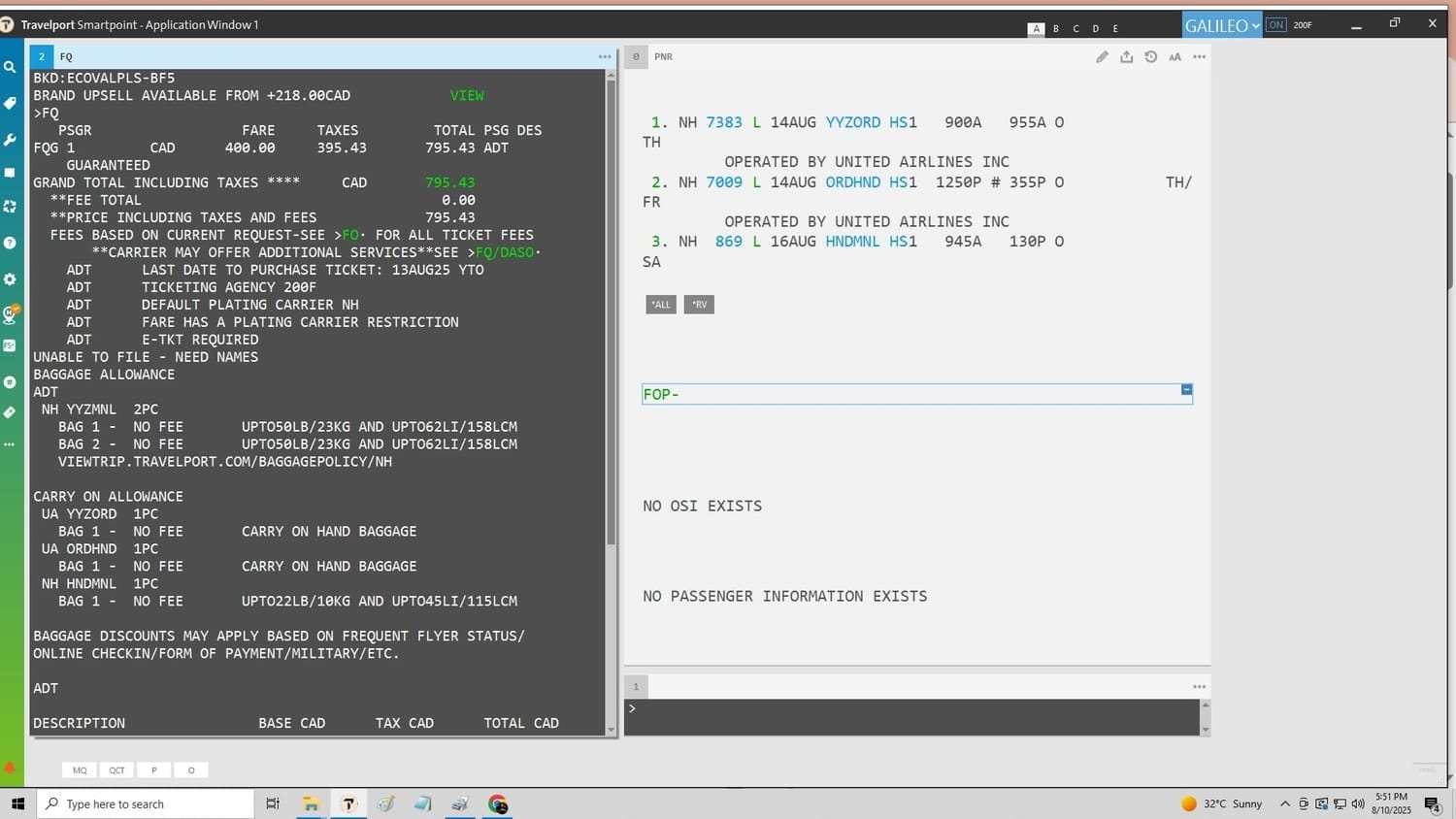Click the ORDHND city pair link

pos(853,182)
